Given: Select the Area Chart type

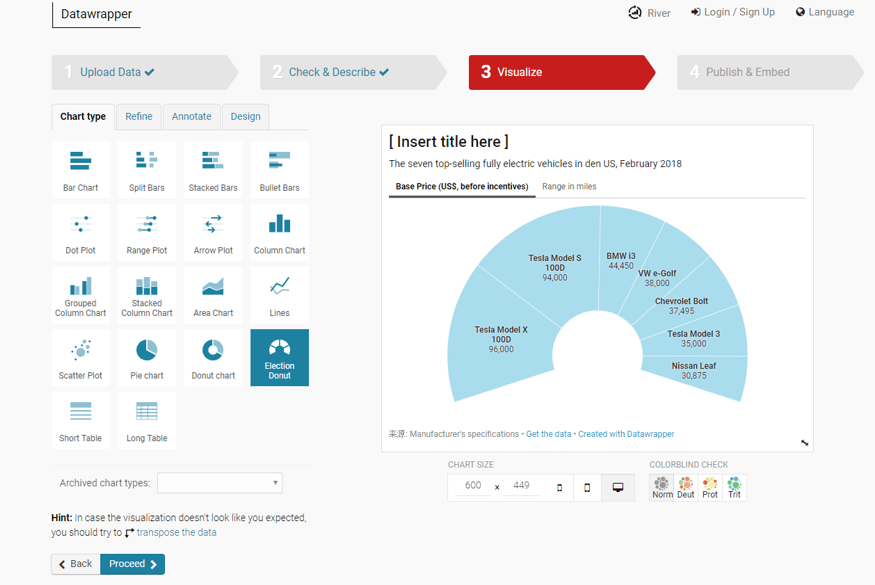Looking at the screenshot, I should pos(213,295).
